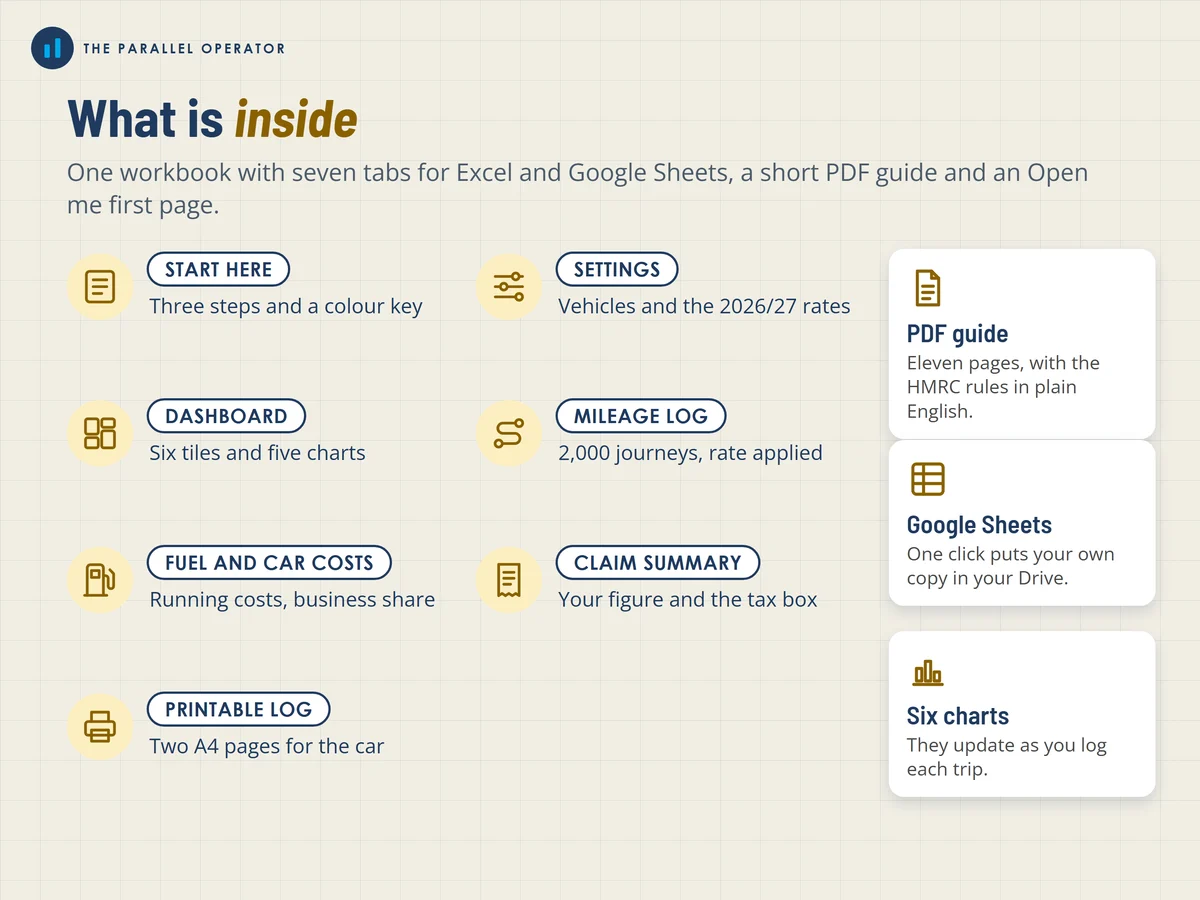
Task: Click the route icon beside MILEAGE LOG
Action: 509,433
